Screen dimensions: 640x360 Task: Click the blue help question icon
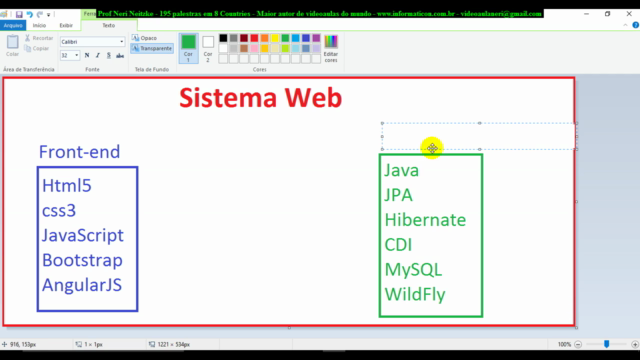pyautogui.click(x=636, y=25)
